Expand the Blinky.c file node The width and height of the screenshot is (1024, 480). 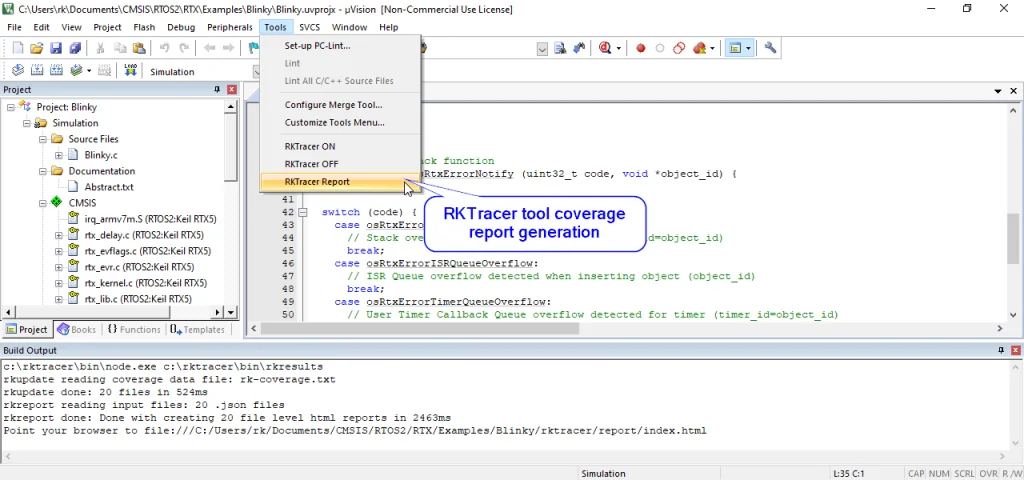click(x=59, y=155)
